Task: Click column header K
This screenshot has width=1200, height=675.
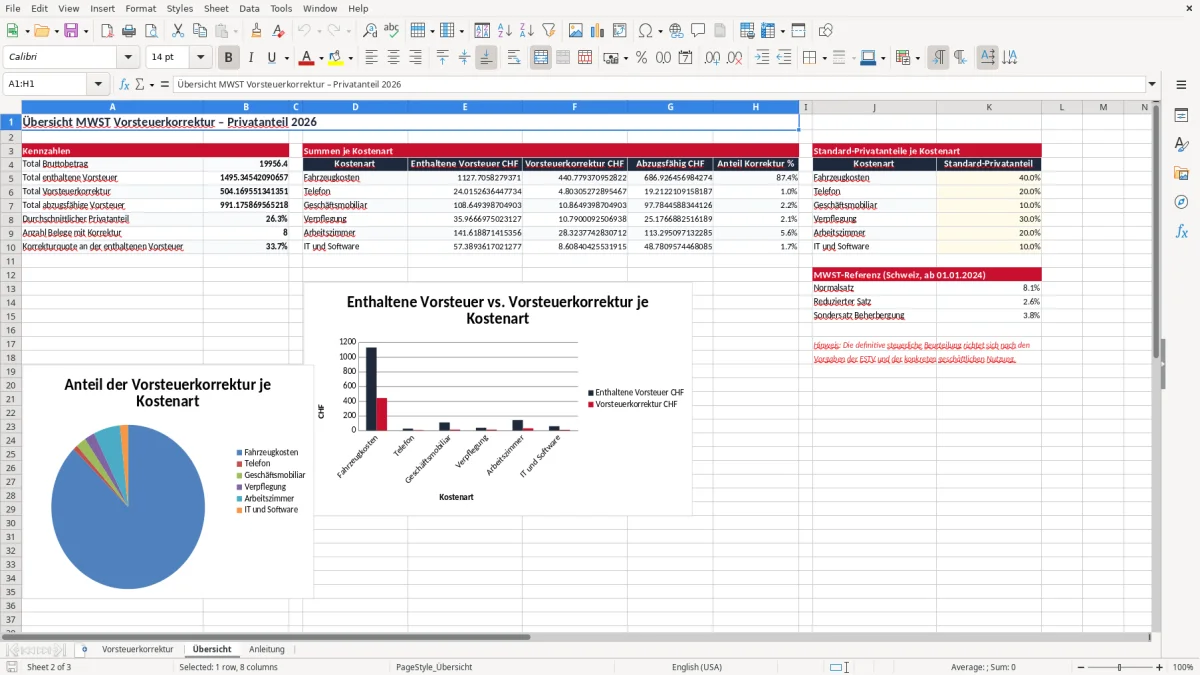Action: (989, 107)
